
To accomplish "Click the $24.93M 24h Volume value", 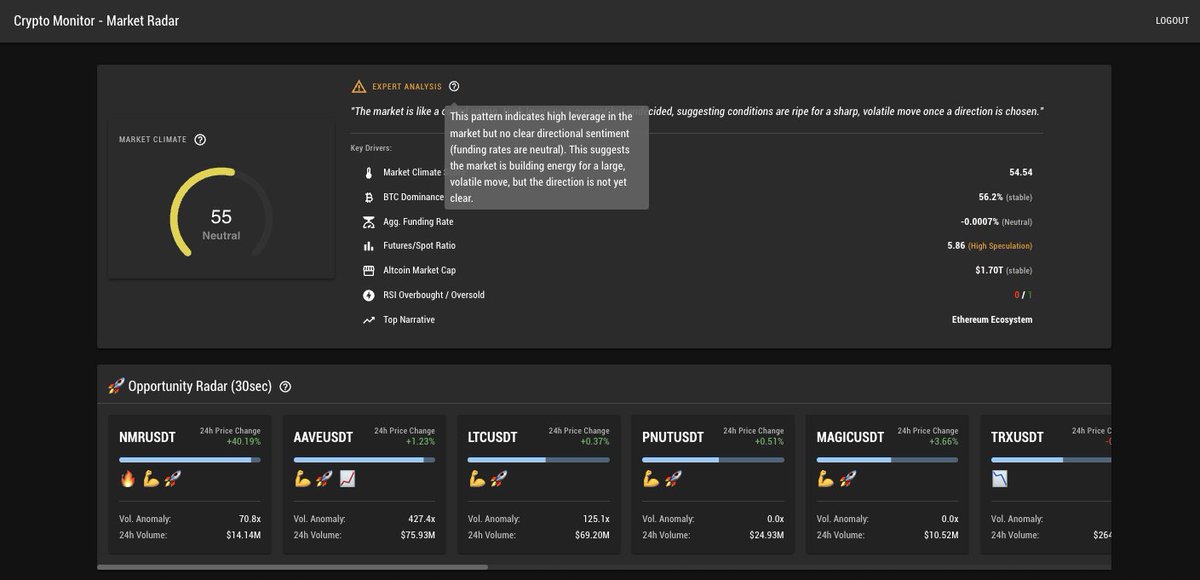I will (766, 535).
